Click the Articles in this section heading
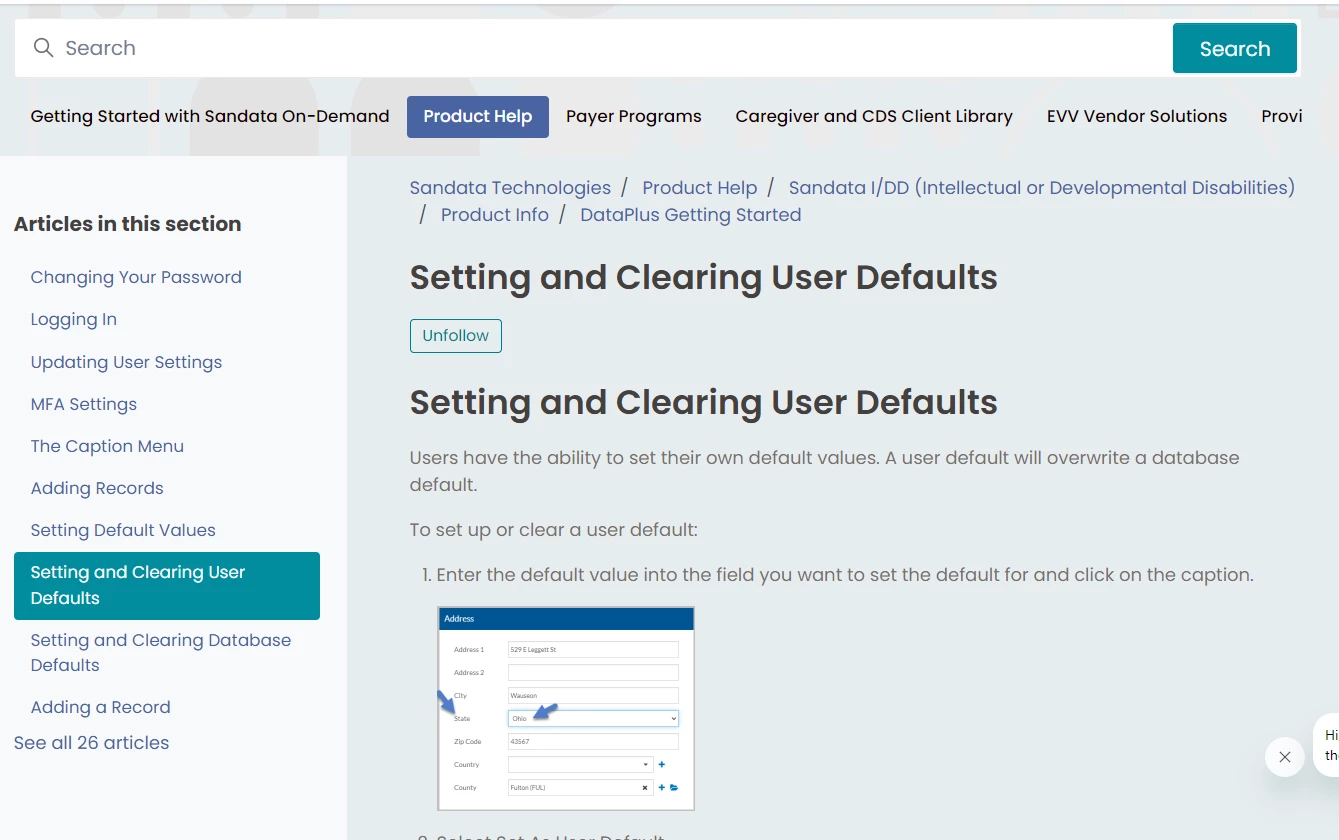The image size is (1339, 840). [x=127, y=224]
